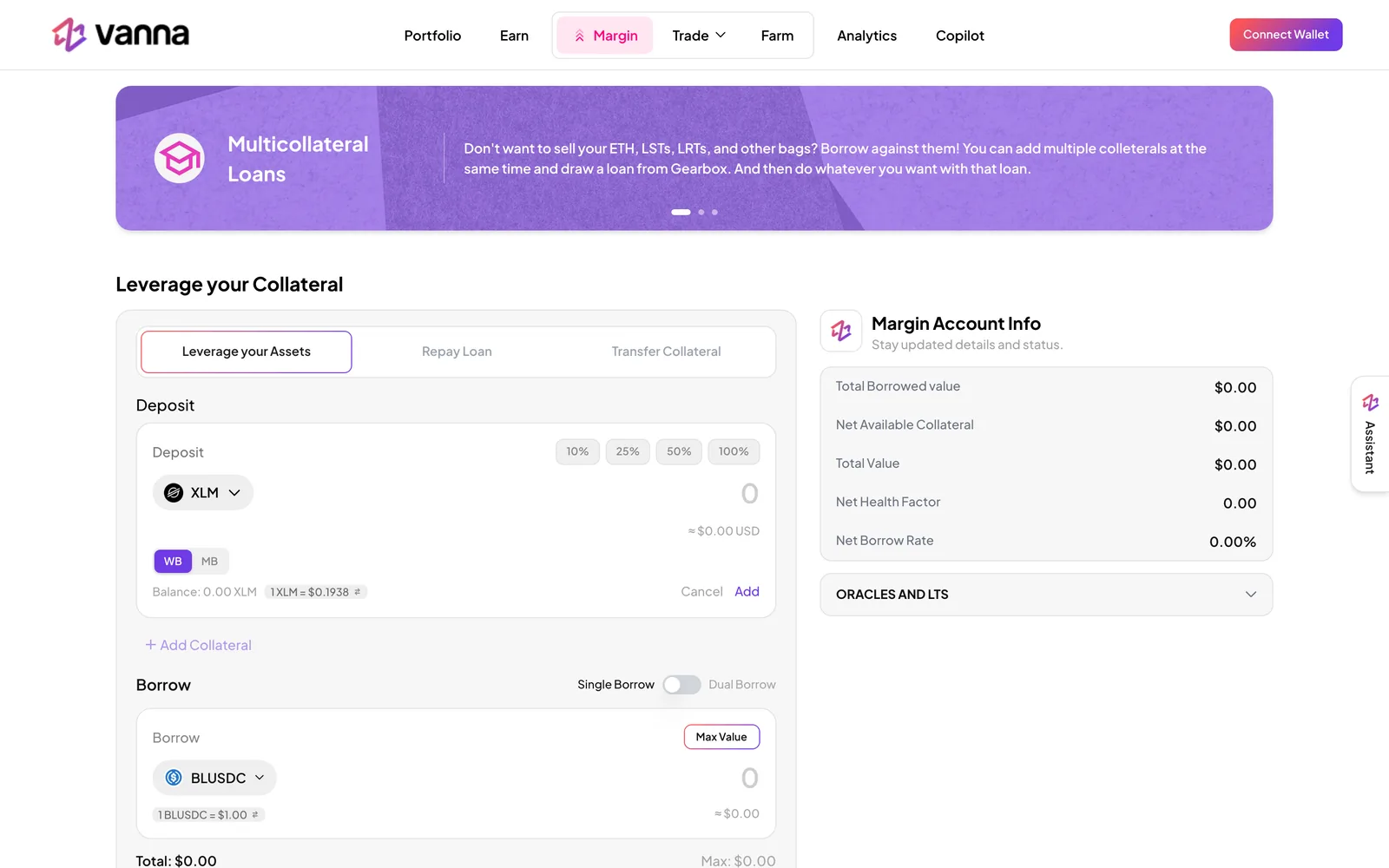Select the Leverage your Assets tab
The image size is (1389, 868).
pos(247,352)
